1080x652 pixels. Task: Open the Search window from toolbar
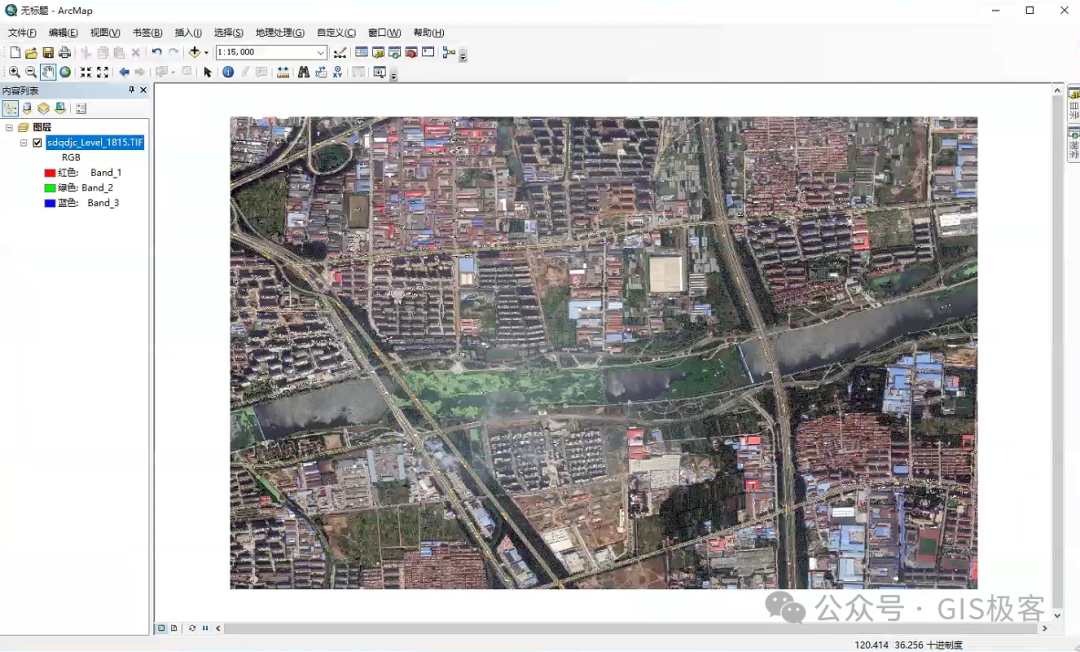pos(395,52)
